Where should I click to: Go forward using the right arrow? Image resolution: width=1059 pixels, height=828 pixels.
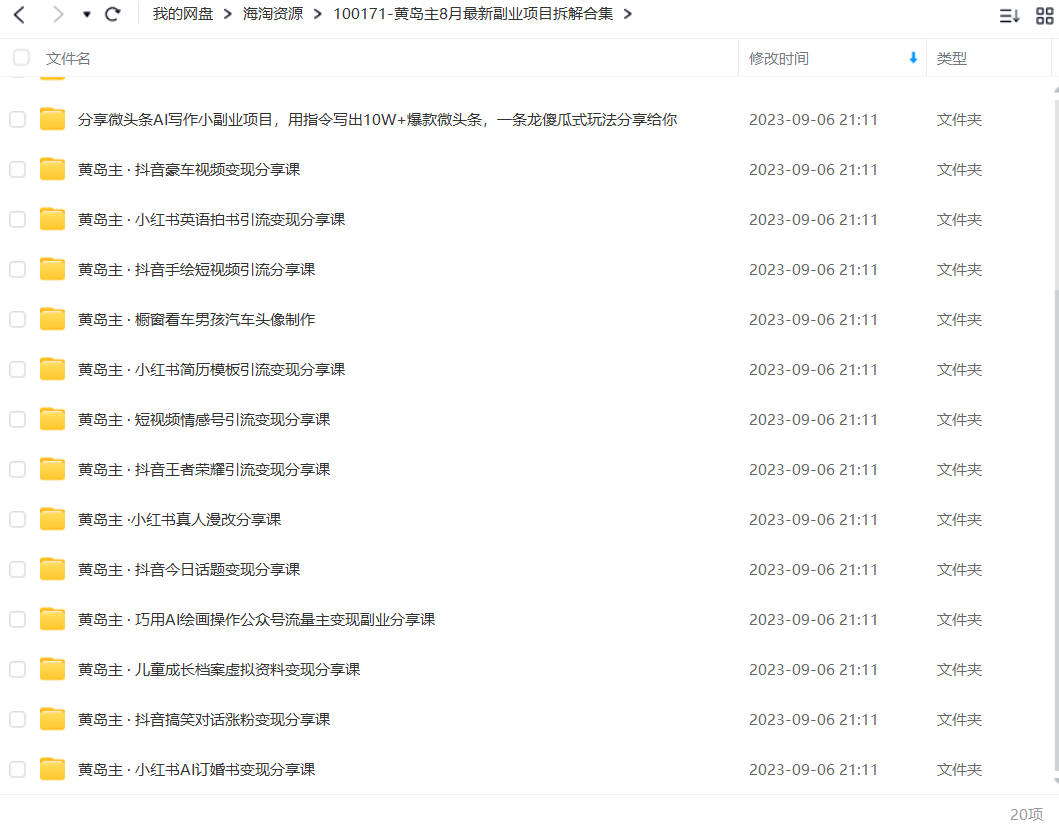(58, 14)
